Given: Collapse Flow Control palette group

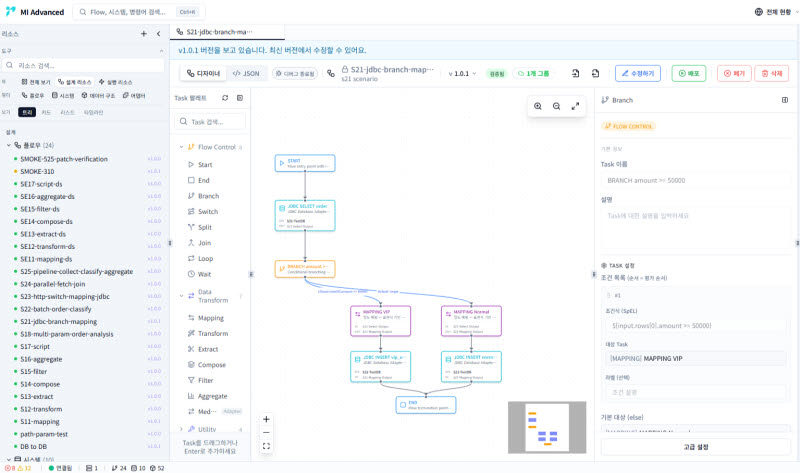Looking at the screenshot, I should point(181,147).
